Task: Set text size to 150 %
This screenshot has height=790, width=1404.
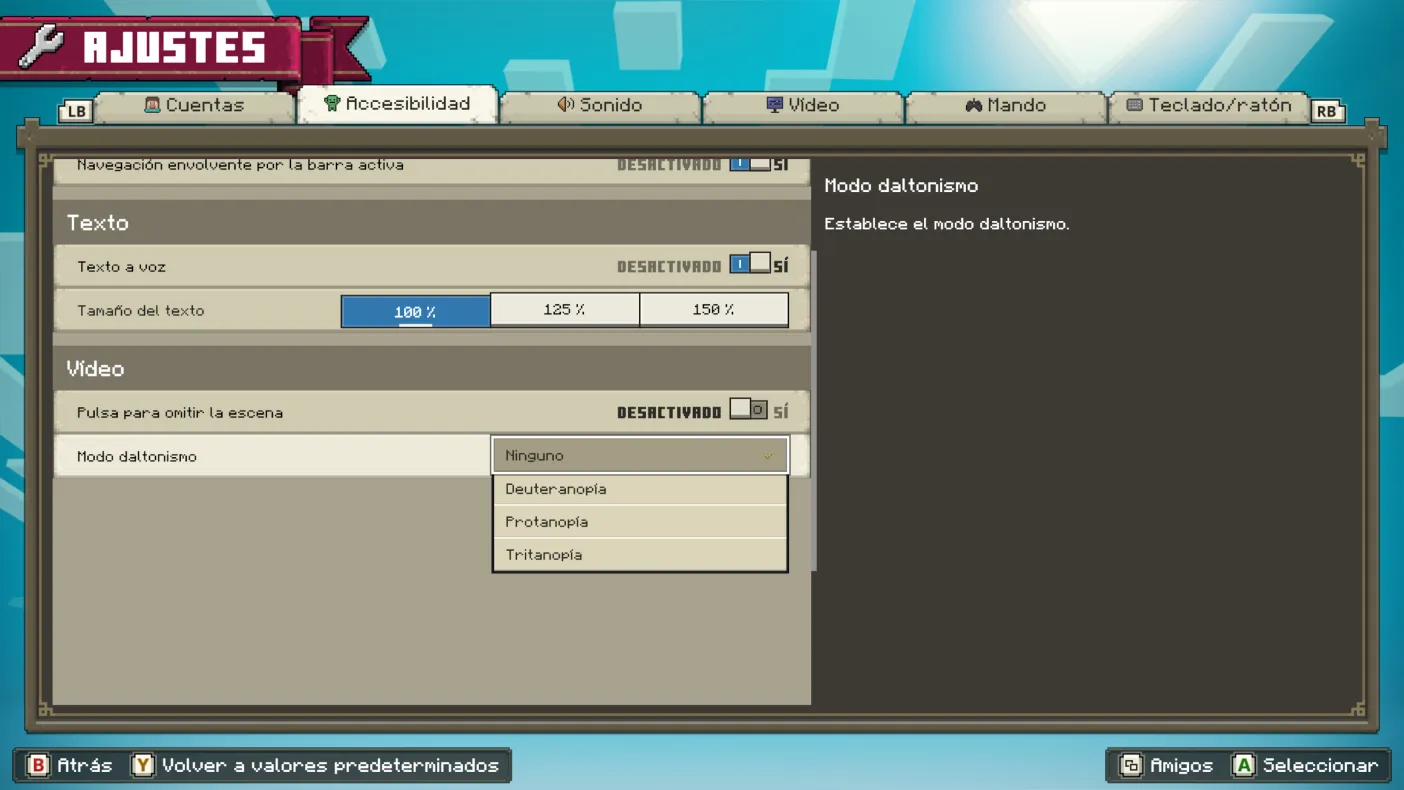Action: pyautogui.click(x=713, y=310)
